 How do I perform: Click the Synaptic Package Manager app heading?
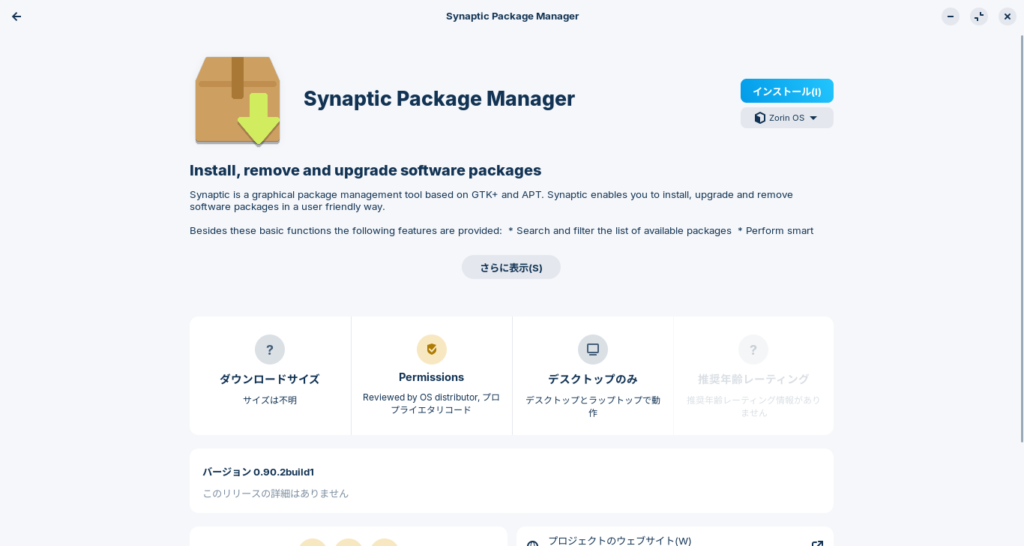[439, 99]
